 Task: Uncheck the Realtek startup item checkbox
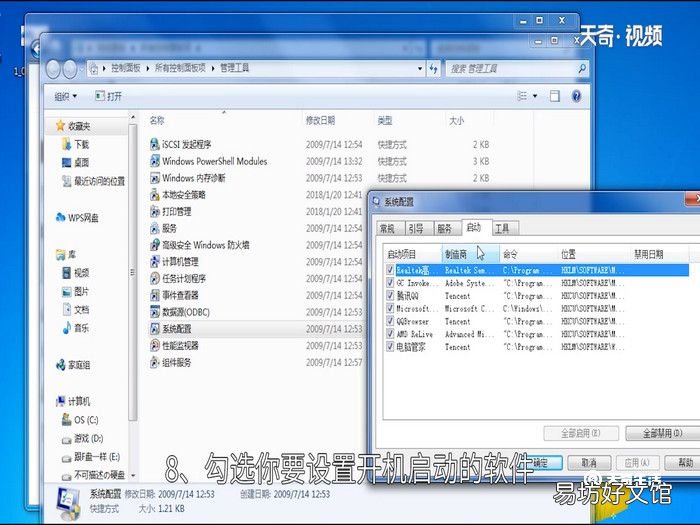[x=390, y=270]
